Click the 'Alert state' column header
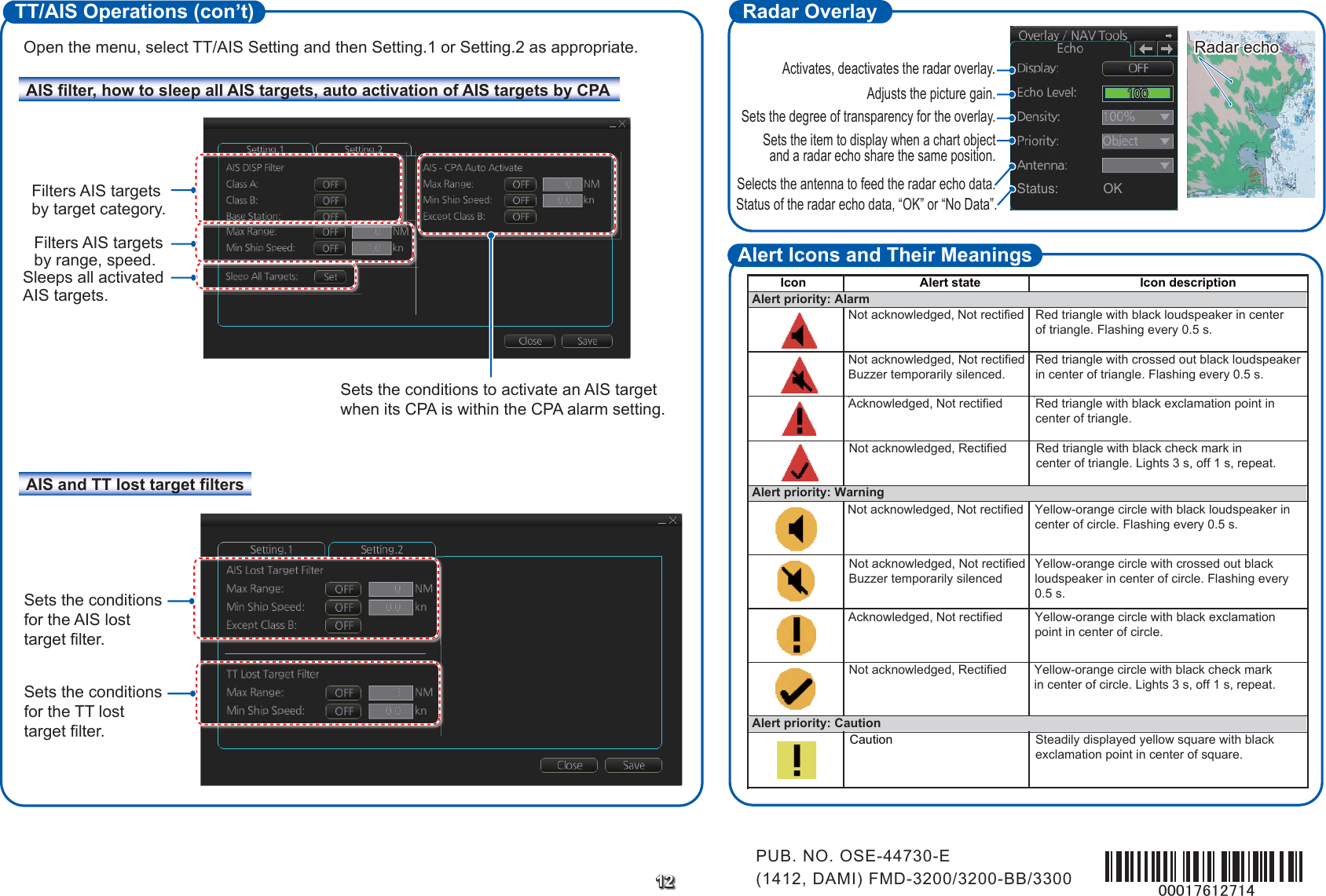This screenshot has height=896, width=1326. [950, 283]
